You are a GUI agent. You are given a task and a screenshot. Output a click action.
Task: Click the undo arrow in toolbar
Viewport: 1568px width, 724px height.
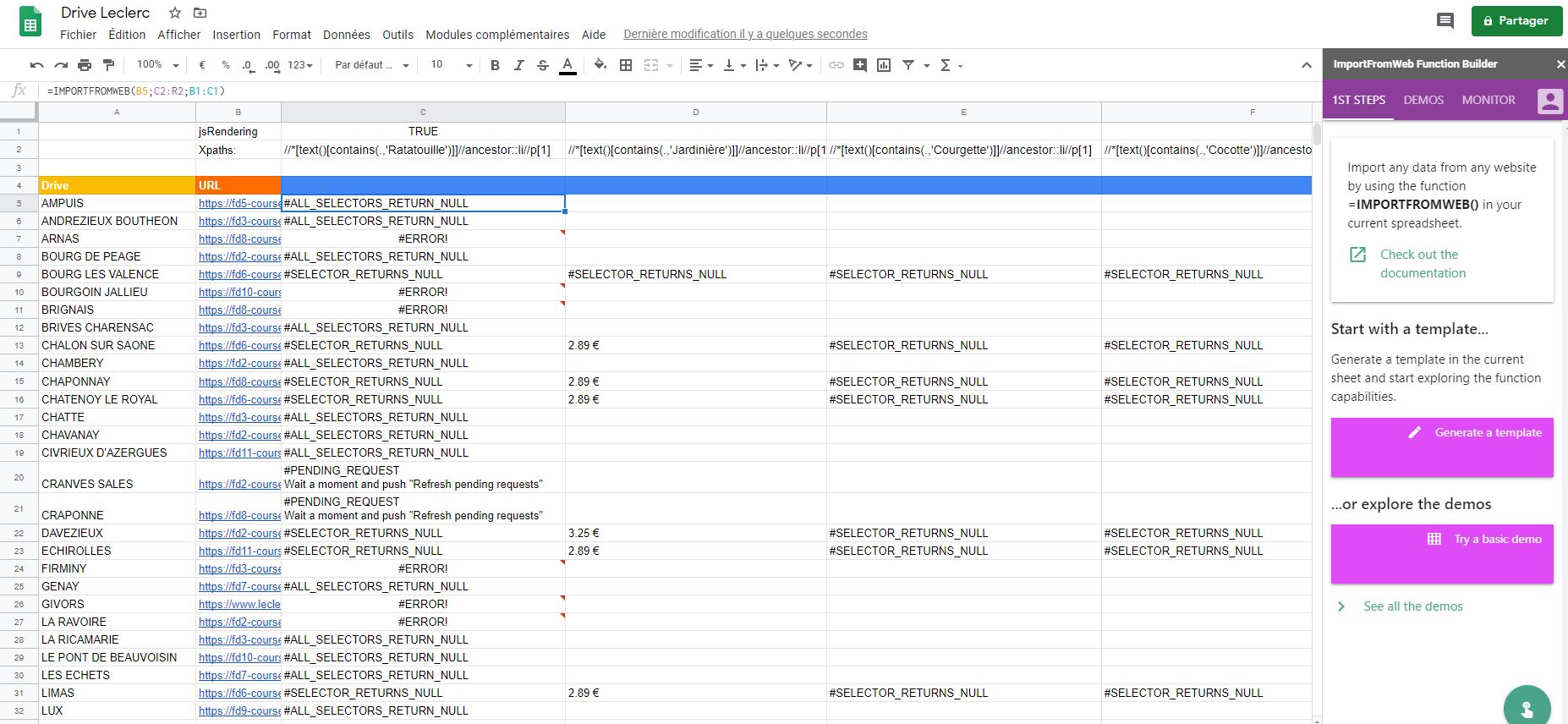click(36, 65)
